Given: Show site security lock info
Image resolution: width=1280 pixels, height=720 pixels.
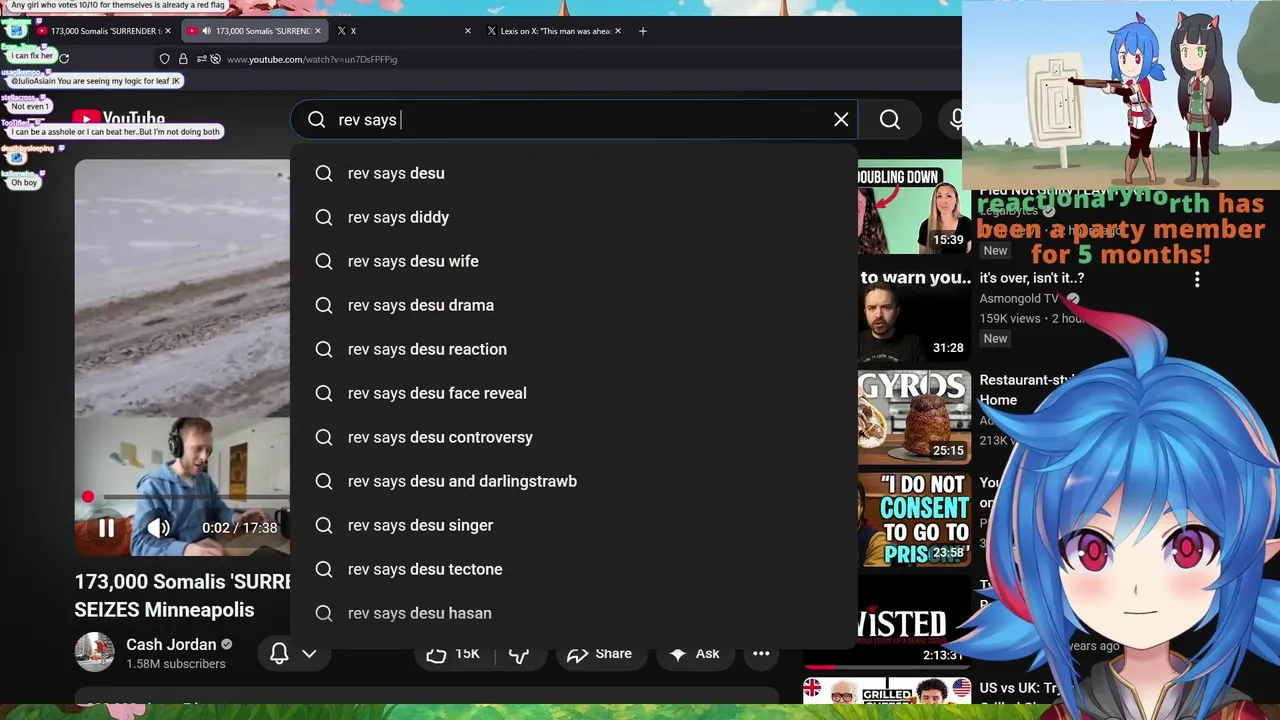Looking at the screenshot, I should click(x=183, y=59).
